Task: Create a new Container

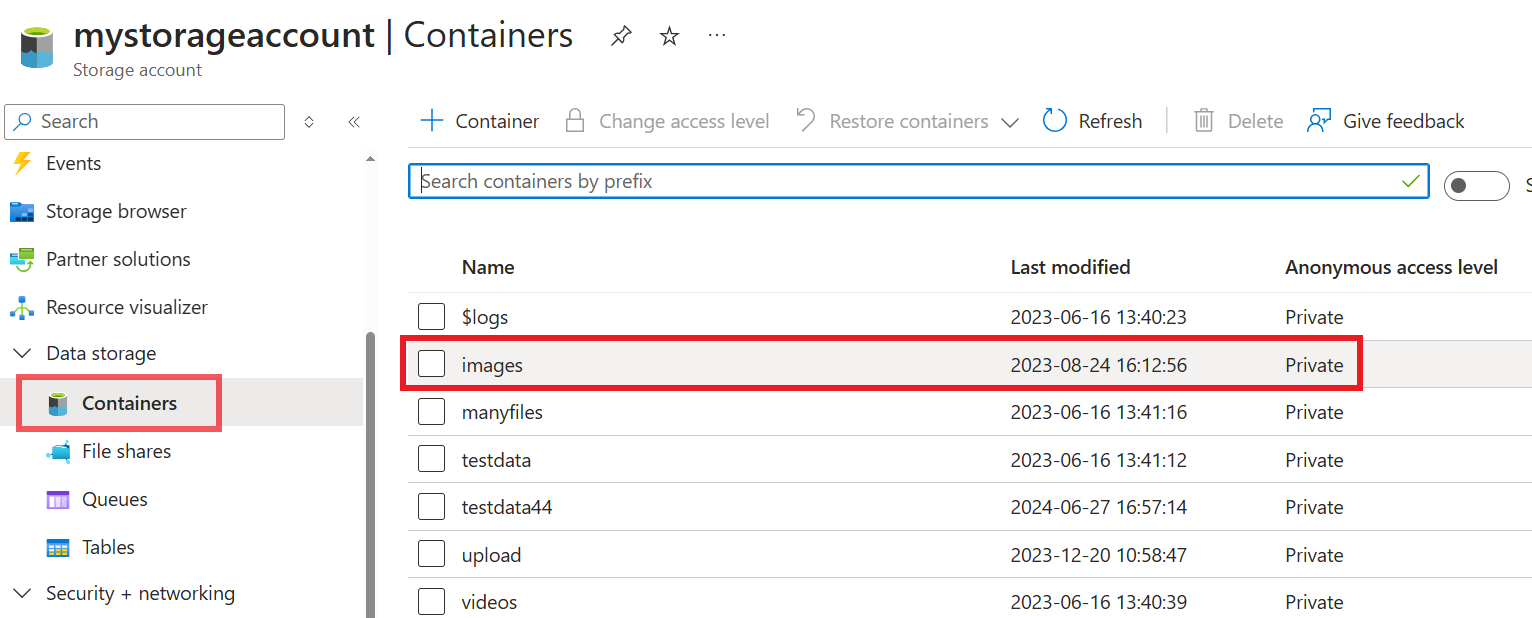Action: pos(479,120)
